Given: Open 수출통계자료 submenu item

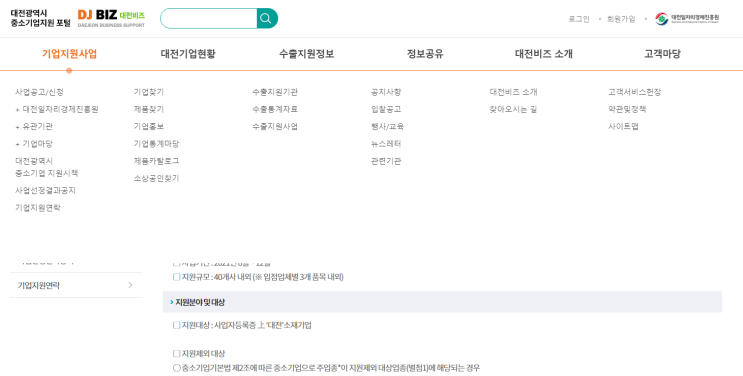Looking at the screenshot, I should tap(275, 110).
